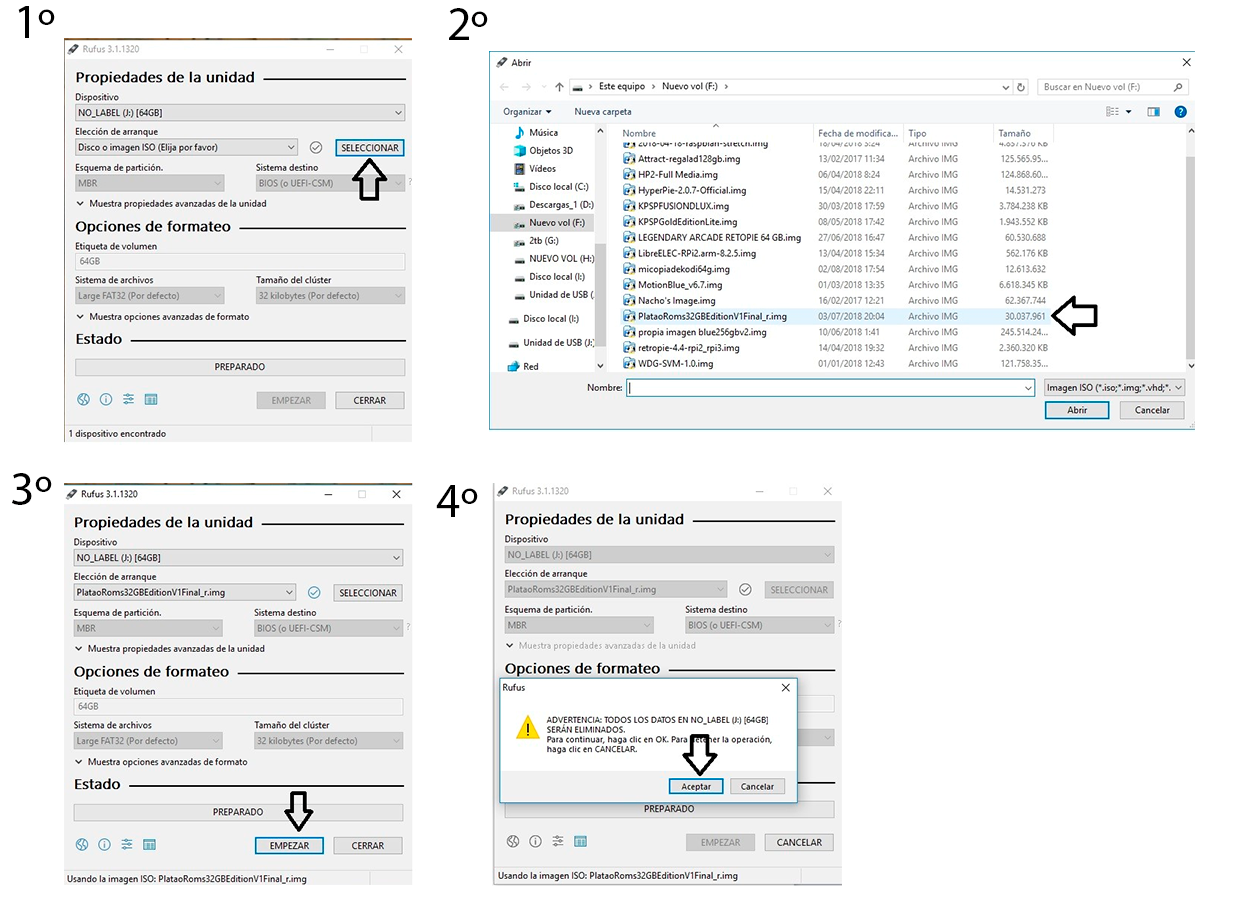The width and height of the screenshot is (1236, 923).
Task: Sort files by Fecha de modificación column
Action: pos(858,133)
